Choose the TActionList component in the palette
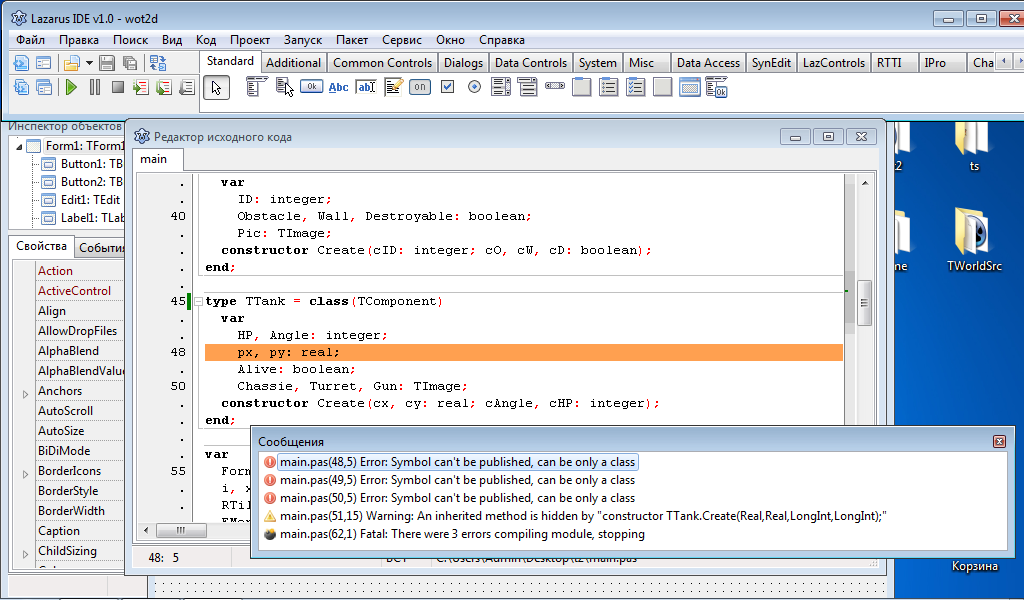1024x600 pixels. tap(716, 87)
